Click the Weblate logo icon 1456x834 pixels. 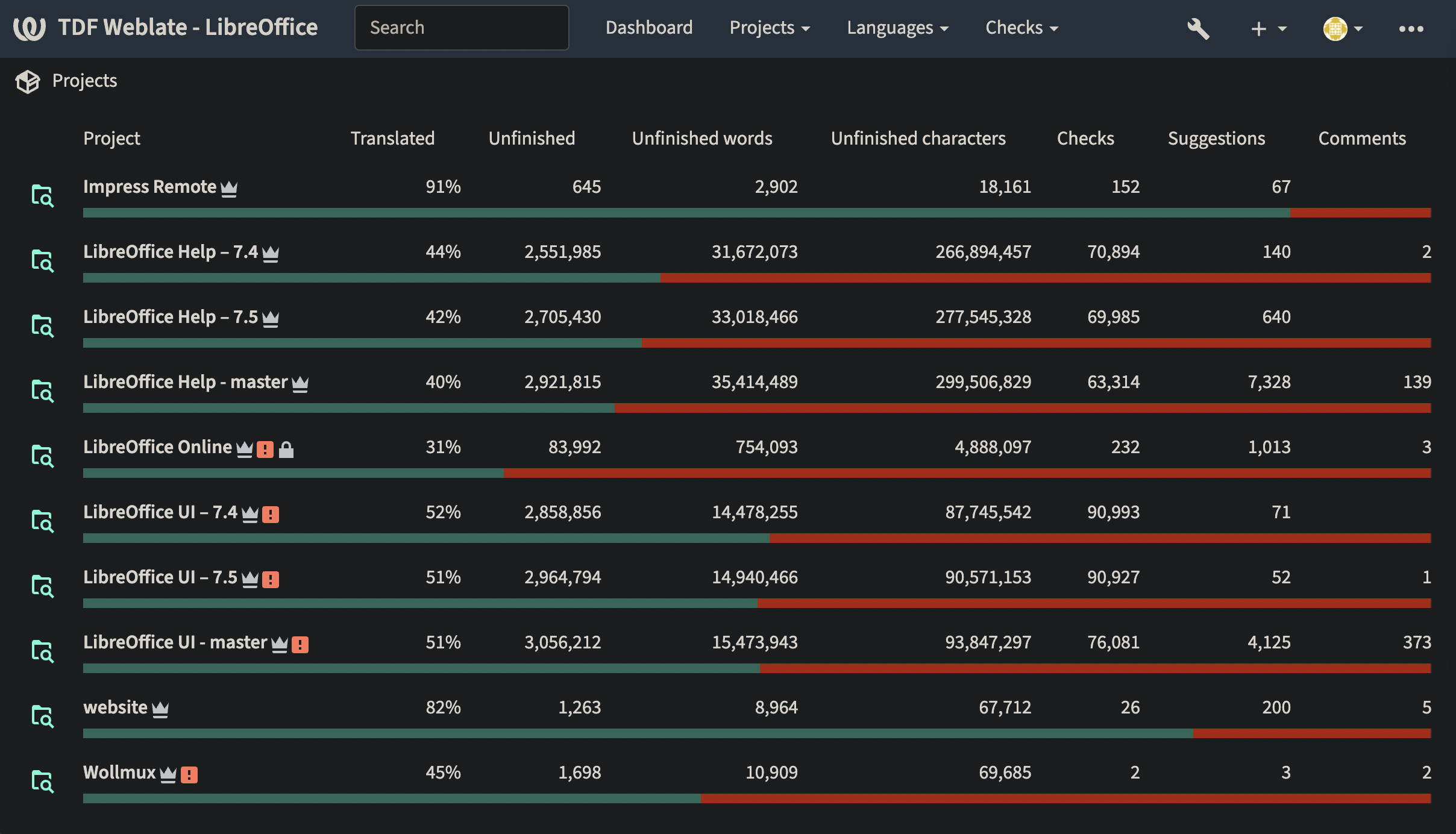tap(30, 28)
